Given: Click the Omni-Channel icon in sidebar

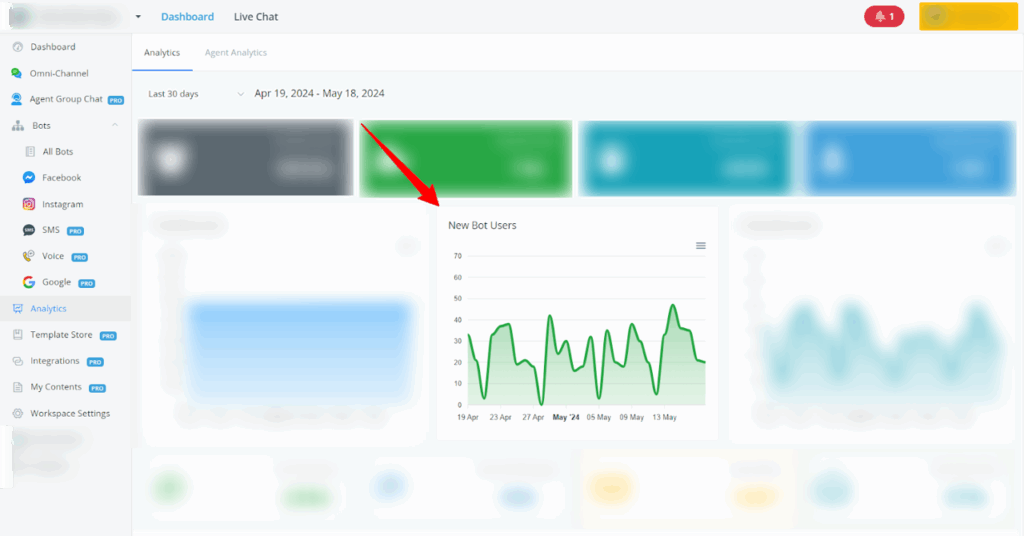Looking at the screenshot, I should point(17,73).
